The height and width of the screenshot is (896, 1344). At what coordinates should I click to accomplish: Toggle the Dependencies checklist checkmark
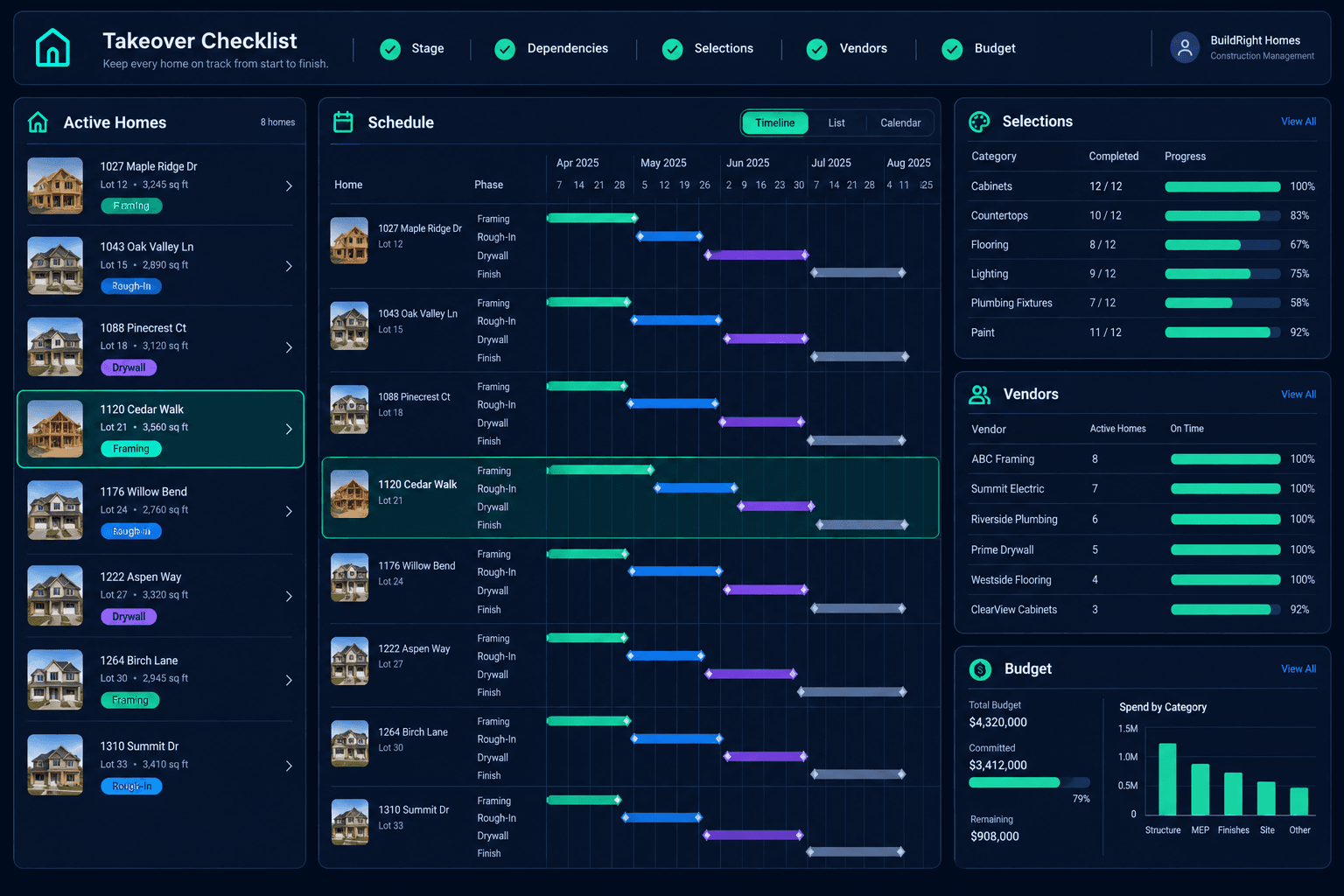(x=505, y=49)
